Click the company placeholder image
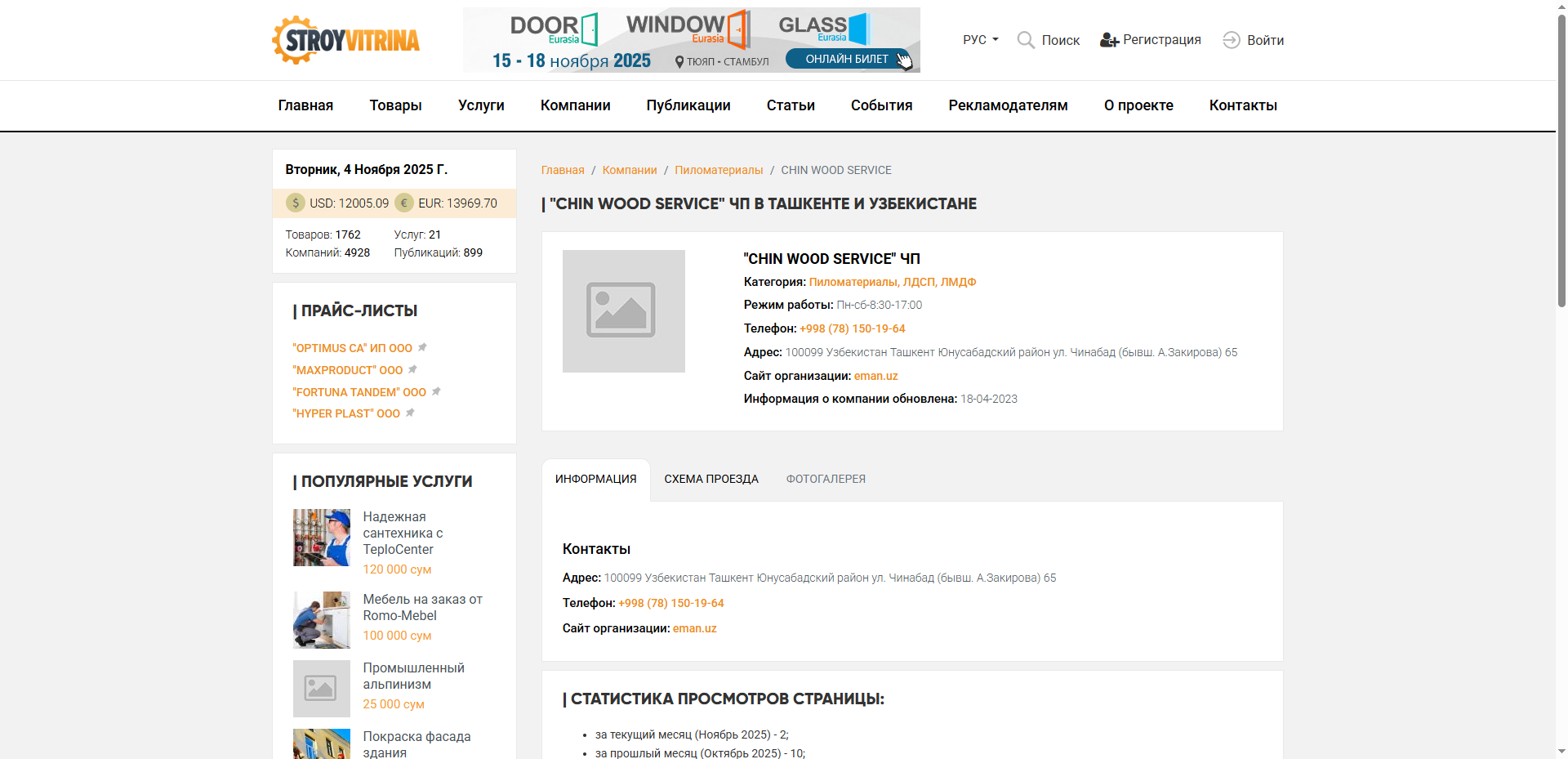1568x759 pixels. click(624, 311)
